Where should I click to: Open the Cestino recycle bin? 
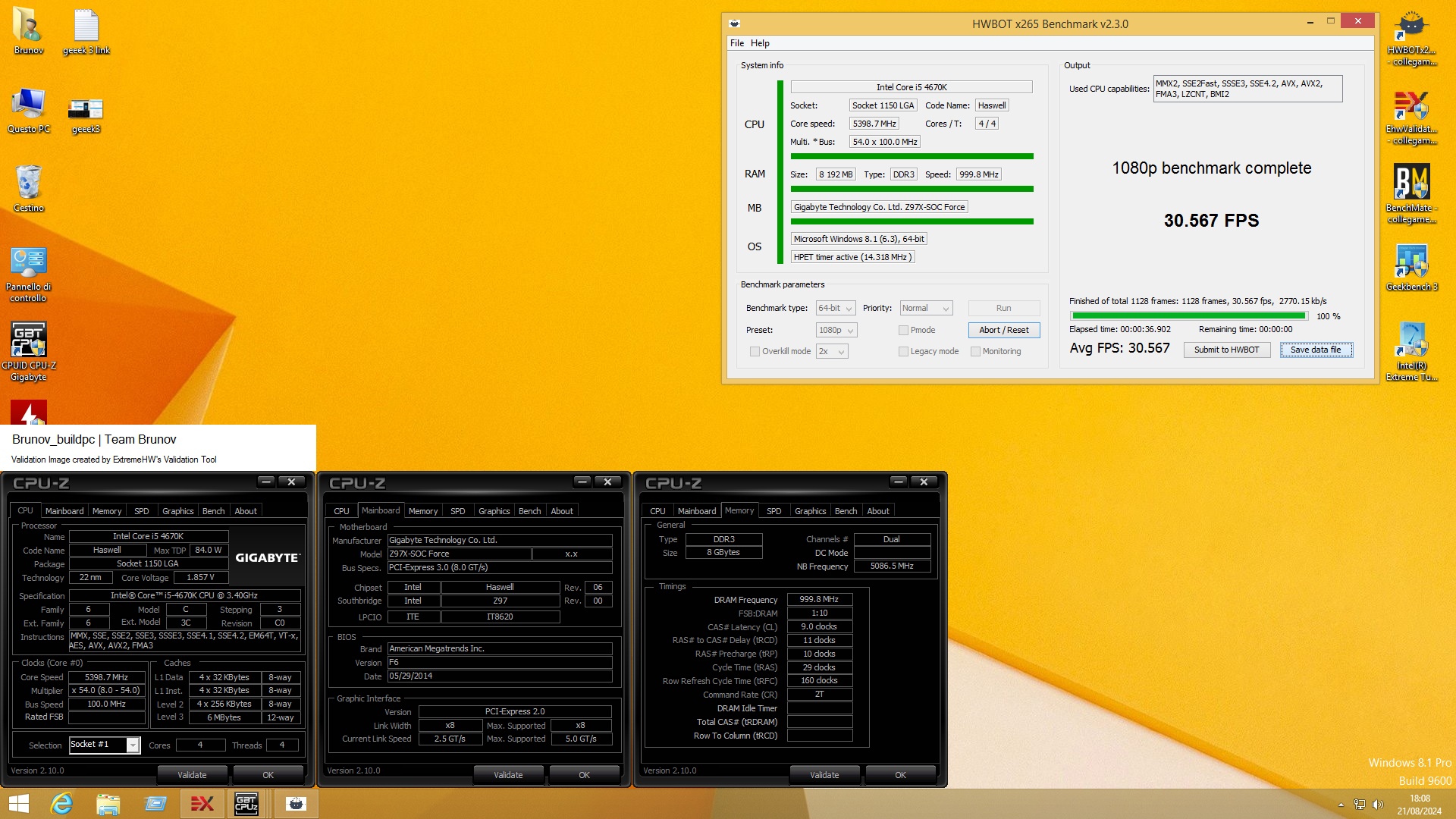point(28,190)
